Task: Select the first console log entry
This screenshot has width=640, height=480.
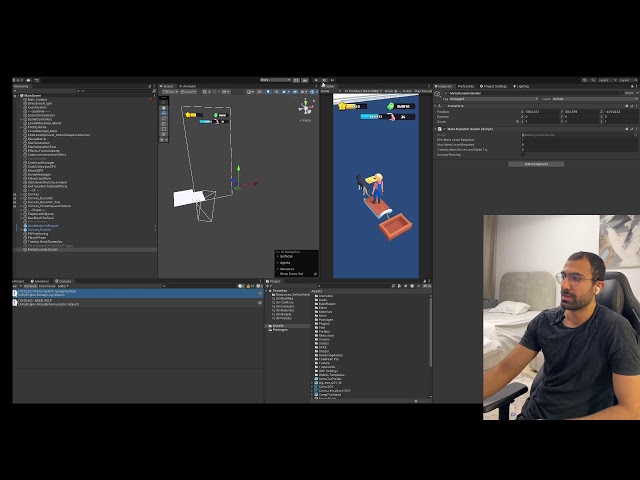Action: 138,293
